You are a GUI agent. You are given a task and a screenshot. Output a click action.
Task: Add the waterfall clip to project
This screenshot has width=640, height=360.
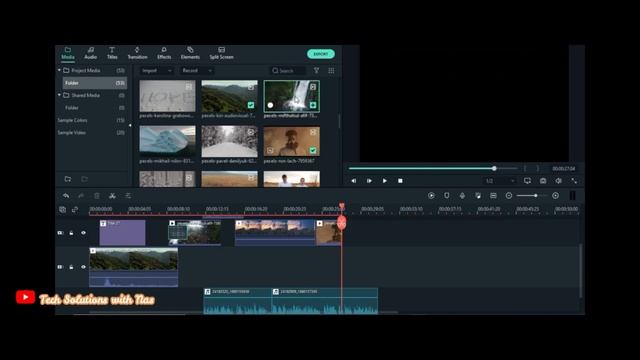pos(313,105)
